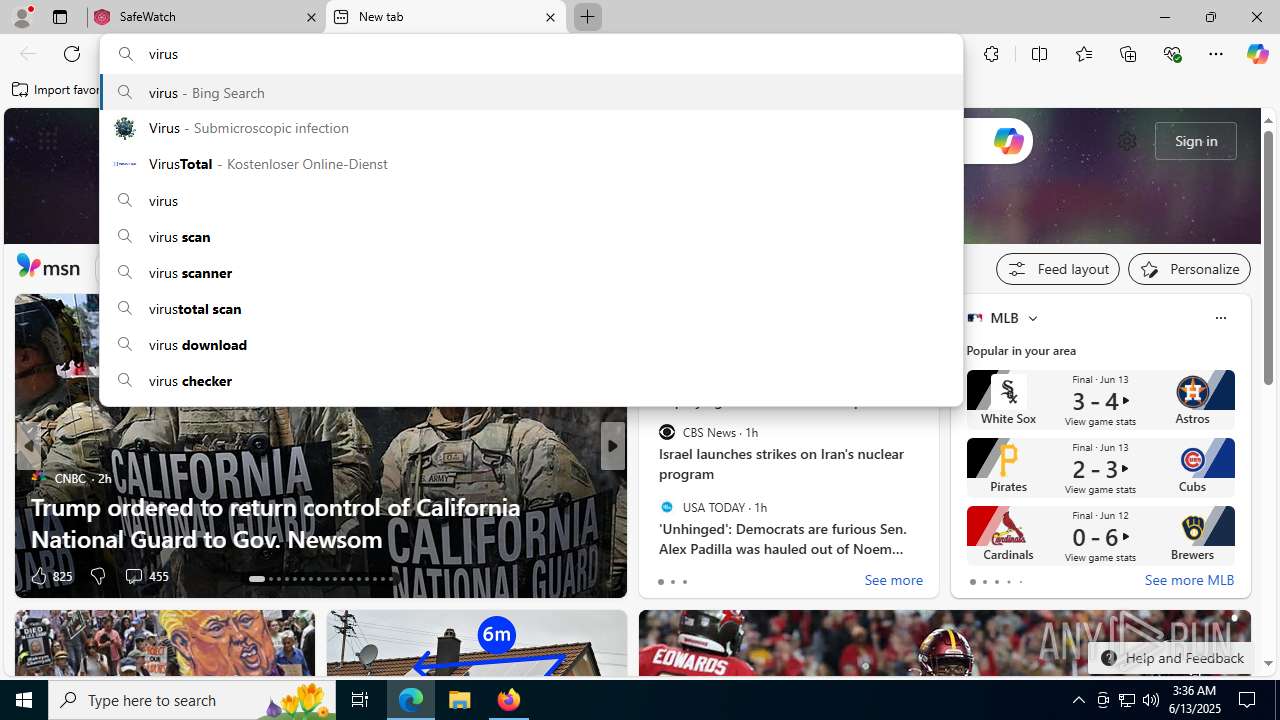The width and height of the screenshot is (1280, 720).
Task: Open the Windows Start menu
Action: pos(24,700)
